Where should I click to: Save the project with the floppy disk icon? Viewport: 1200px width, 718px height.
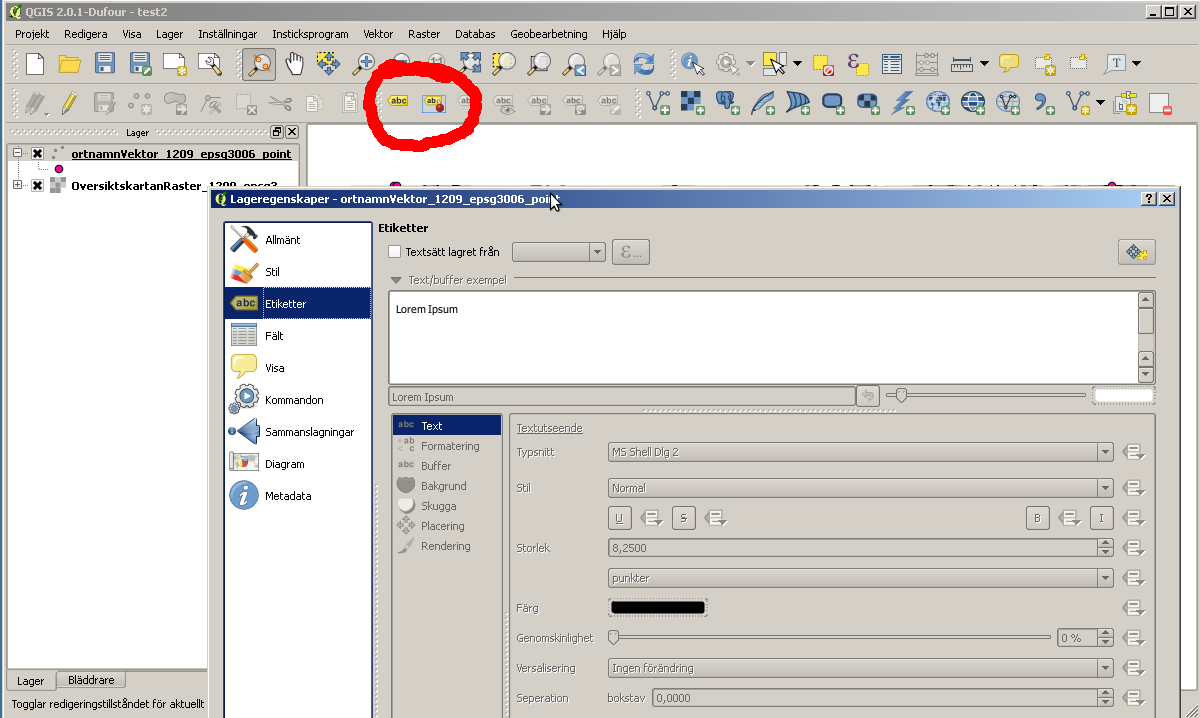click(104, 64)
